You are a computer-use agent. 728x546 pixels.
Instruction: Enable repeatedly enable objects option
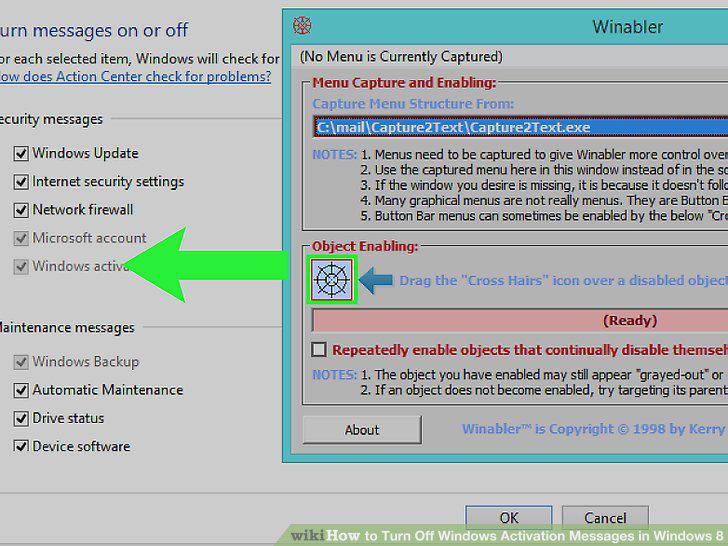pyautogui.click(x=319, y=349)
